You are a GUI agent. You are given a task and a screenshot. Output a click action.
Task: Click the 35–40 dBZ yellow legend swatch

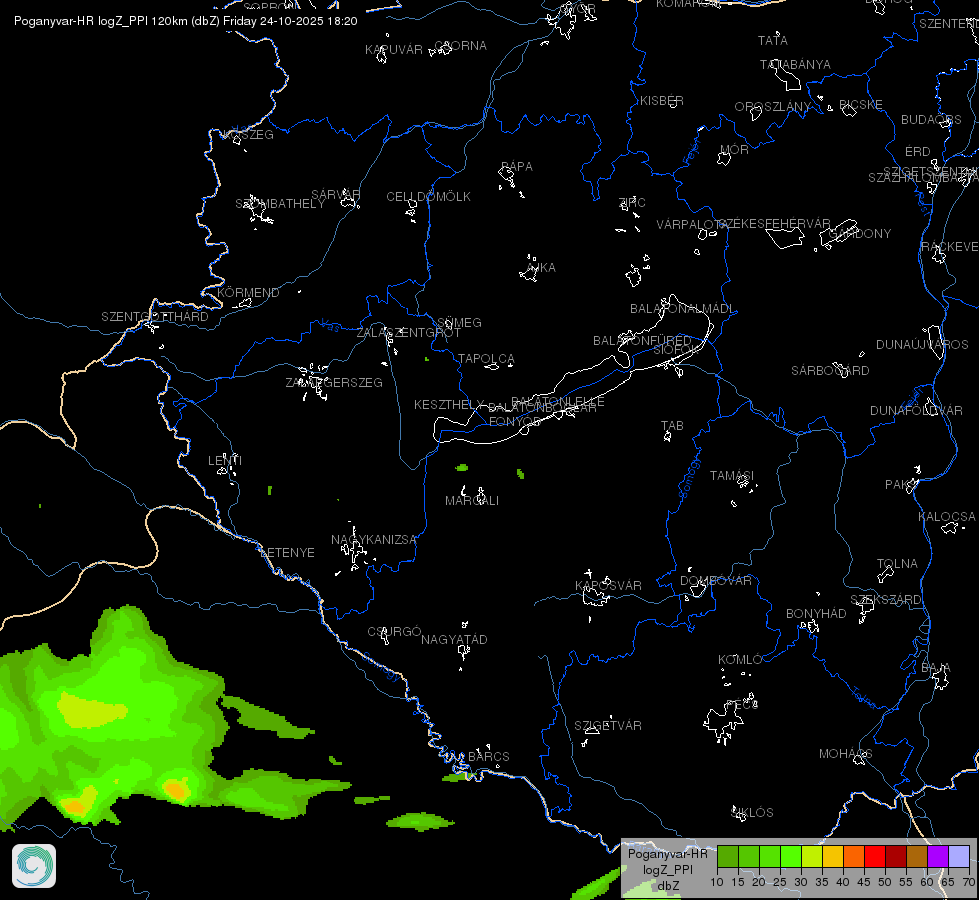(x=833, y=856)
